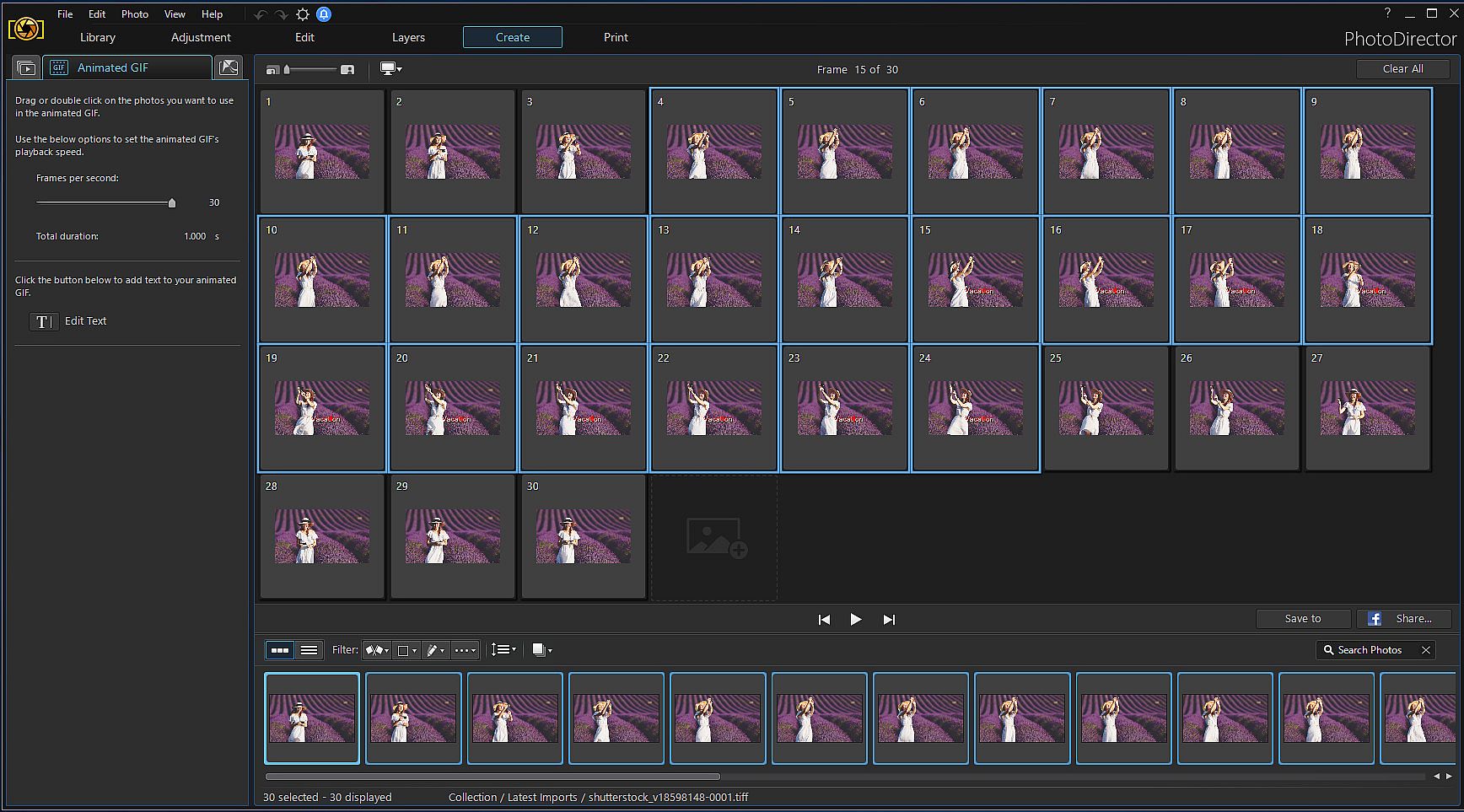This screenshot has height=812, width=1464.
Task: Click the add photo placeholder icon
Action: point(714,538)
